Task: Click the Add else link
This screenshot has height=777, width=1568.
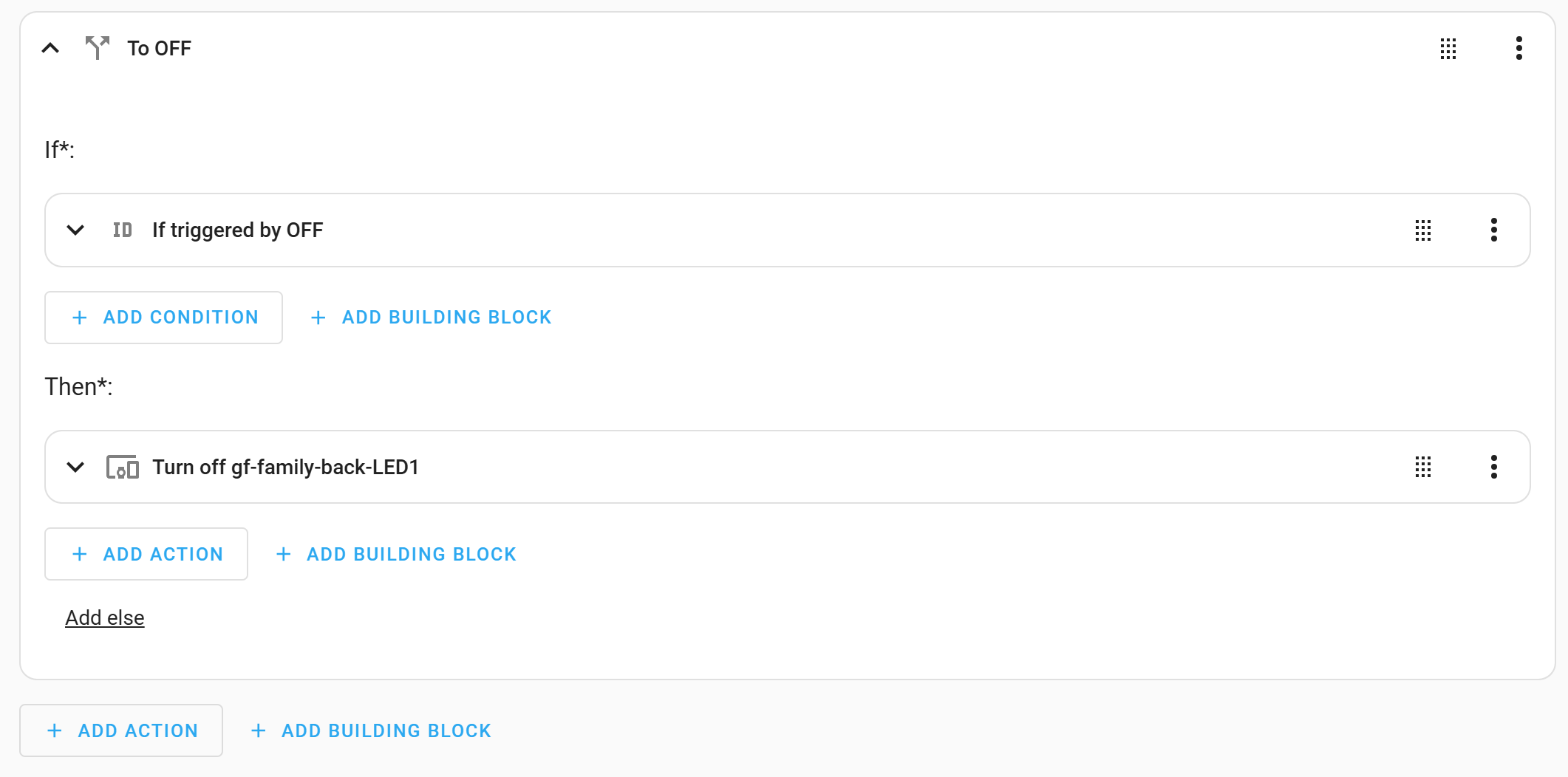Action: tap(105, 618)
